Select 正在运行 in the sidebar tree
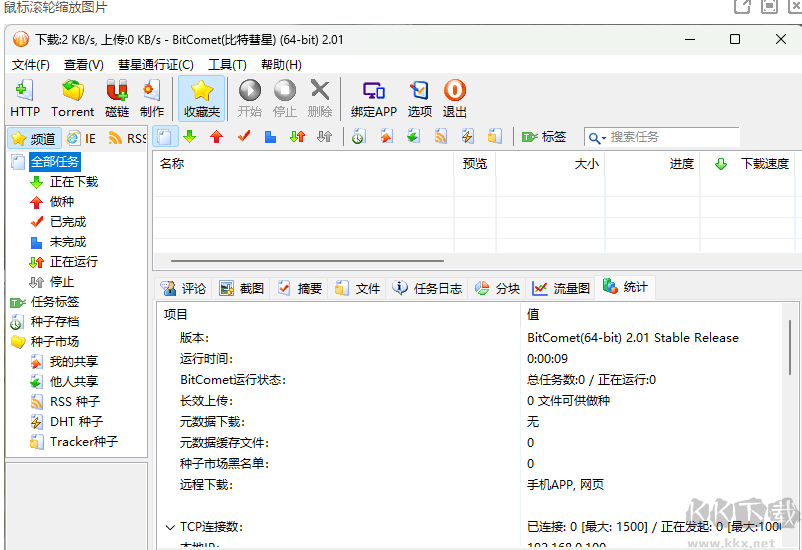Viewport: 802px width, 550px height. click(x=74, y=262)
